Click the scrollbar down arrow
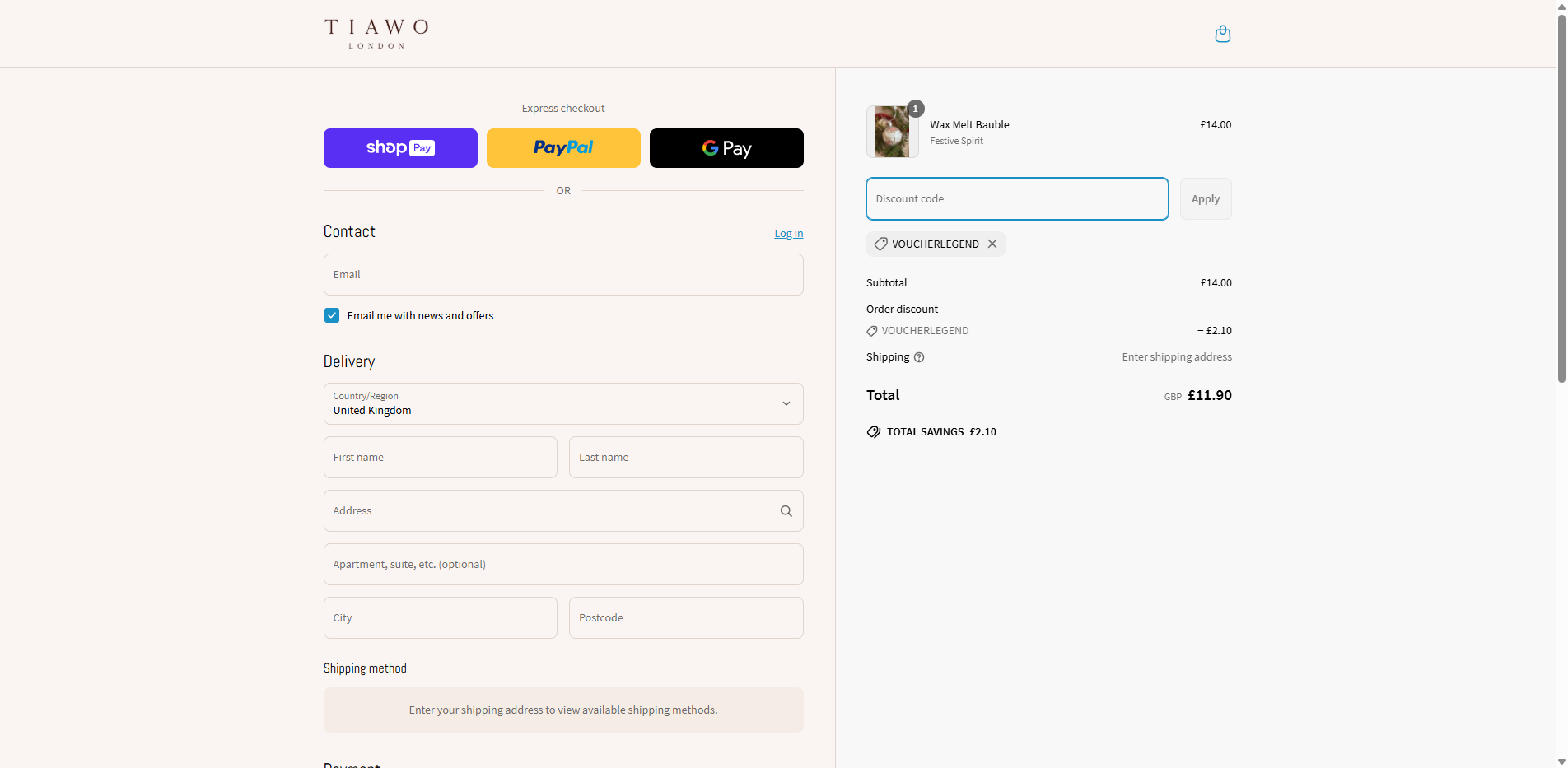The height and width of the screenshot is (768, 1568). click(1561, 761)
